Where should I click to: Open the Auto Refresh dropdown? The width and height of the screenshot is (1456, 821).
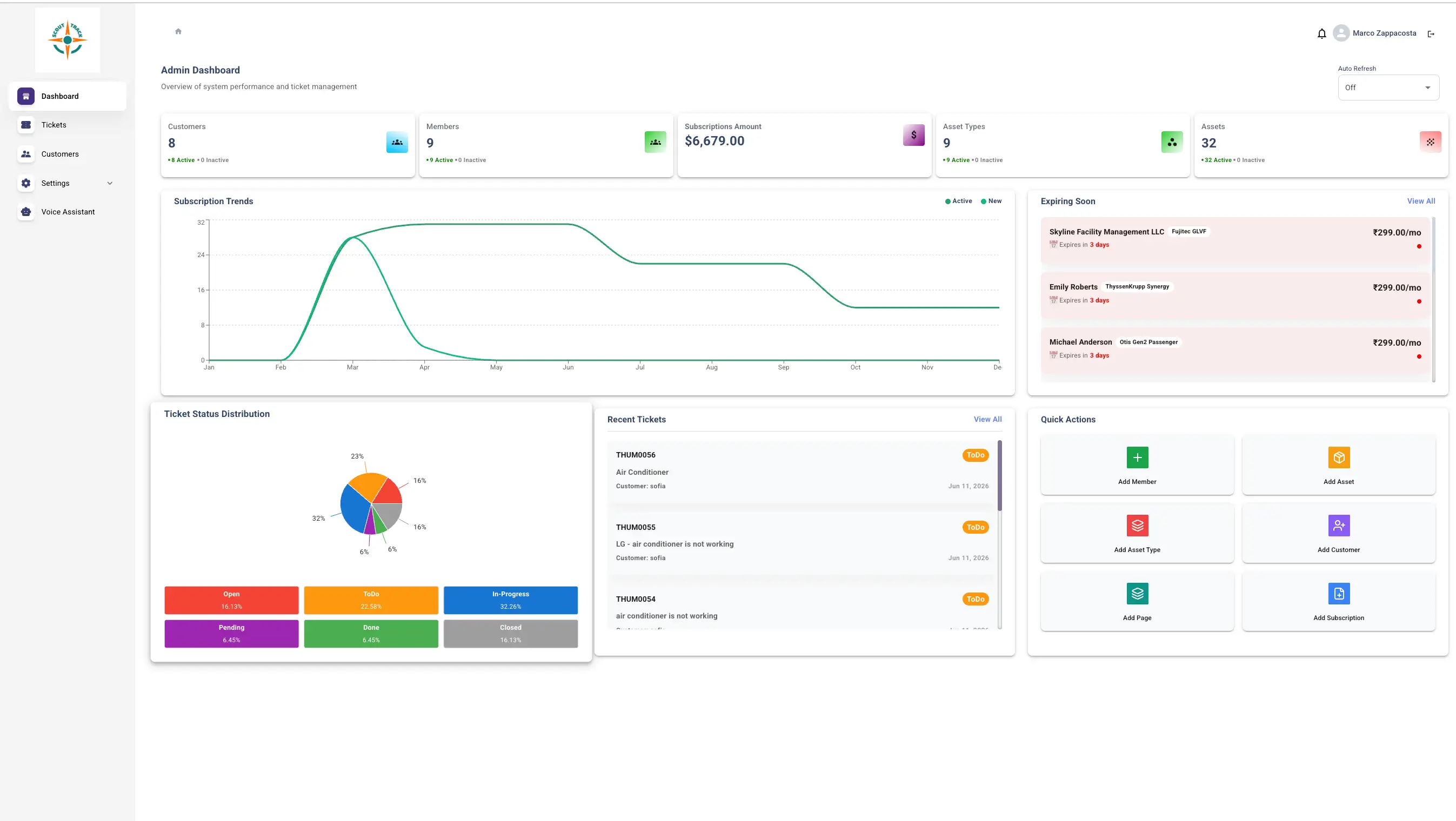coord(1388,88)
